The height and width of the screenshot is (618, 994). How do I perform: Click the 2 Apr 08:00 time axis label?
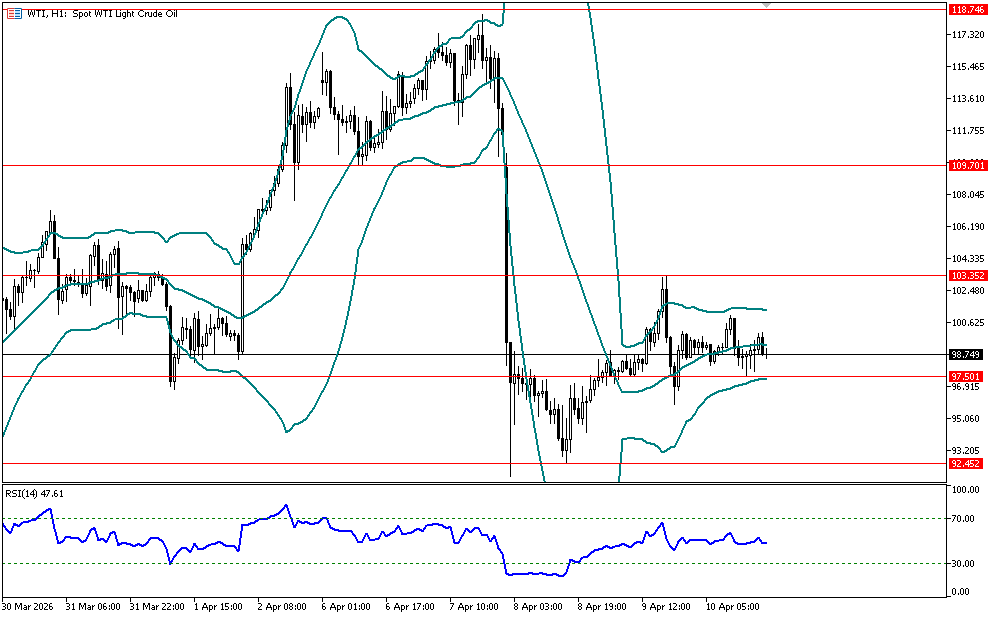pyautogui.click(x=281, y=606)
